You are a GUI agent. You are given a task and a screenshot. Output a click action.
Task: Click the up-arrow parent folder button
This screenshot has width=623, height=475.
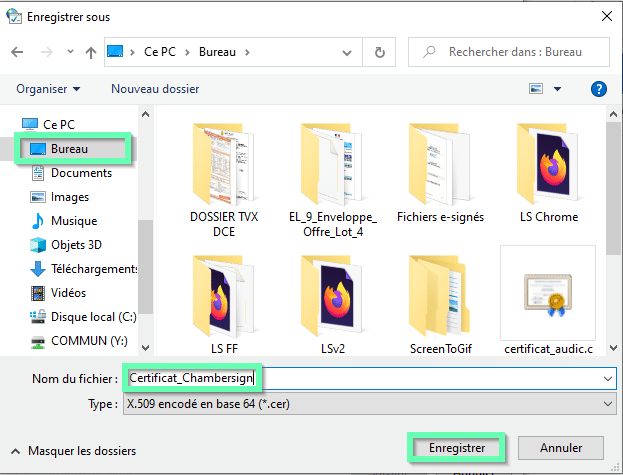(90, 51)
